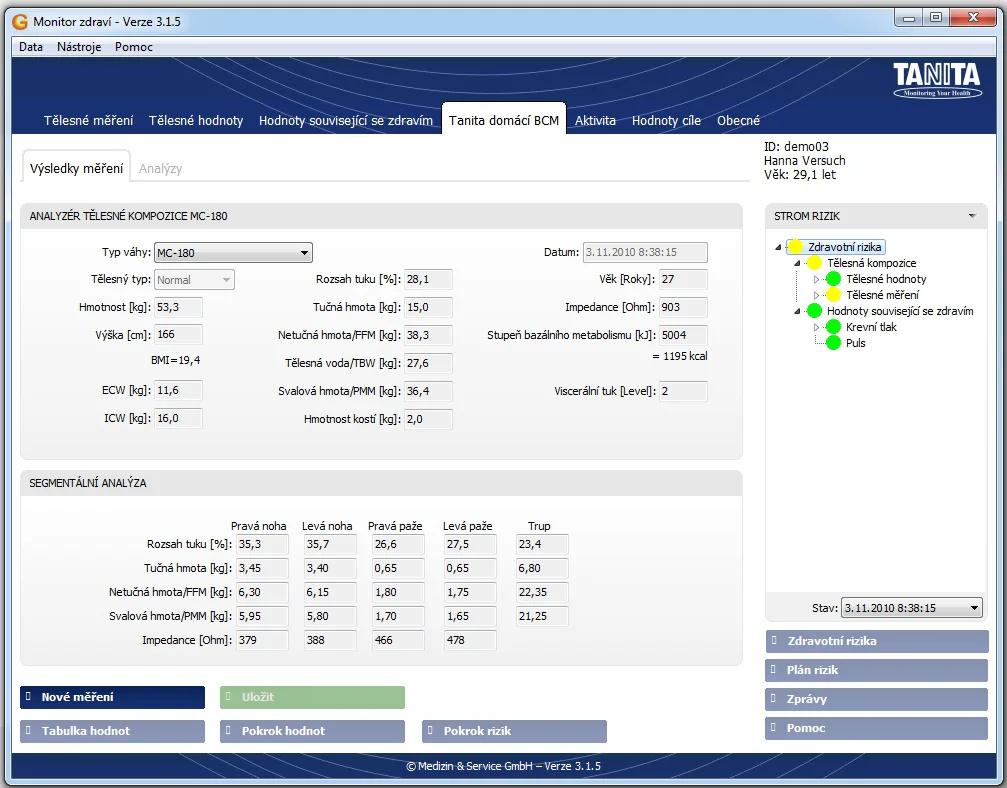Expand the Krevní tlak tree node
Screen dimensions: 1007x788
817,327
